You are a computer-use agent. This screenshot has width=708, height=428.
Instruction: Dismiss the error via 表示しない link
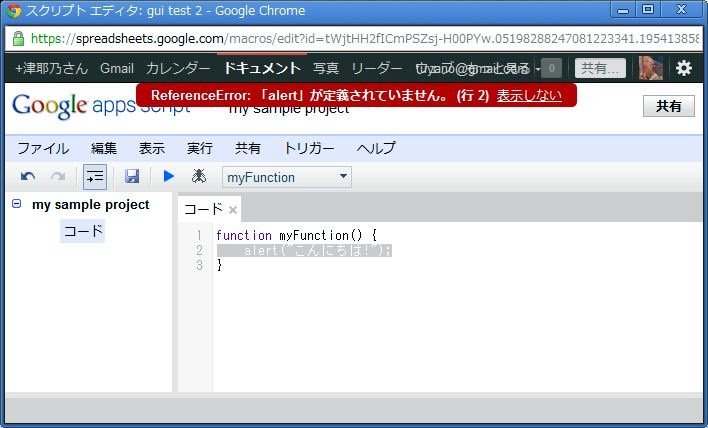pyautogui.click(x=529, y=95)
